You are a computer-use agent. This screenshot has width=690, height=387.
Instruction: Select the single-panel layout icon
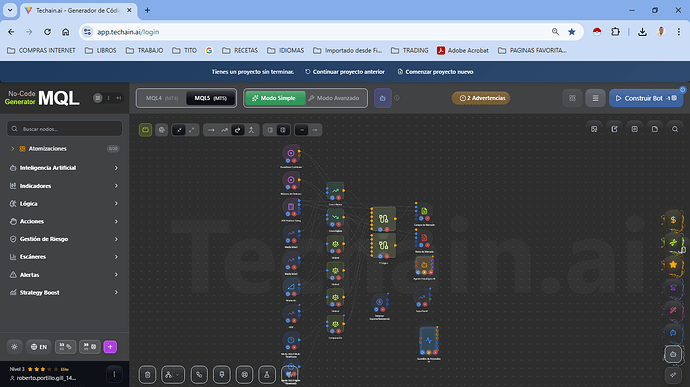[x=270, y=130]
